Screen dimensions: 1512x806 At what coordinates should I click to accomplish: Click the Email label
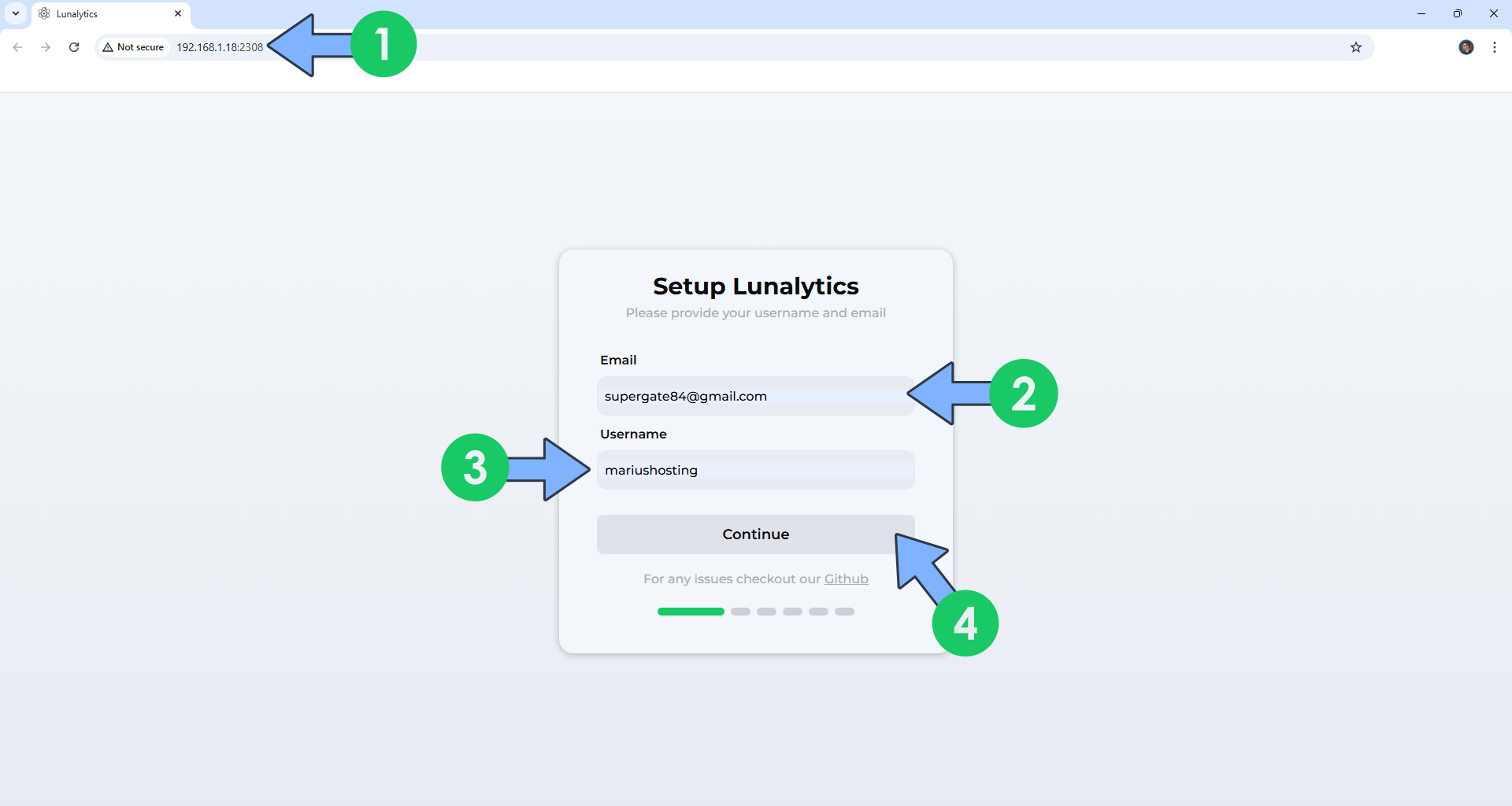pos(618,360)
